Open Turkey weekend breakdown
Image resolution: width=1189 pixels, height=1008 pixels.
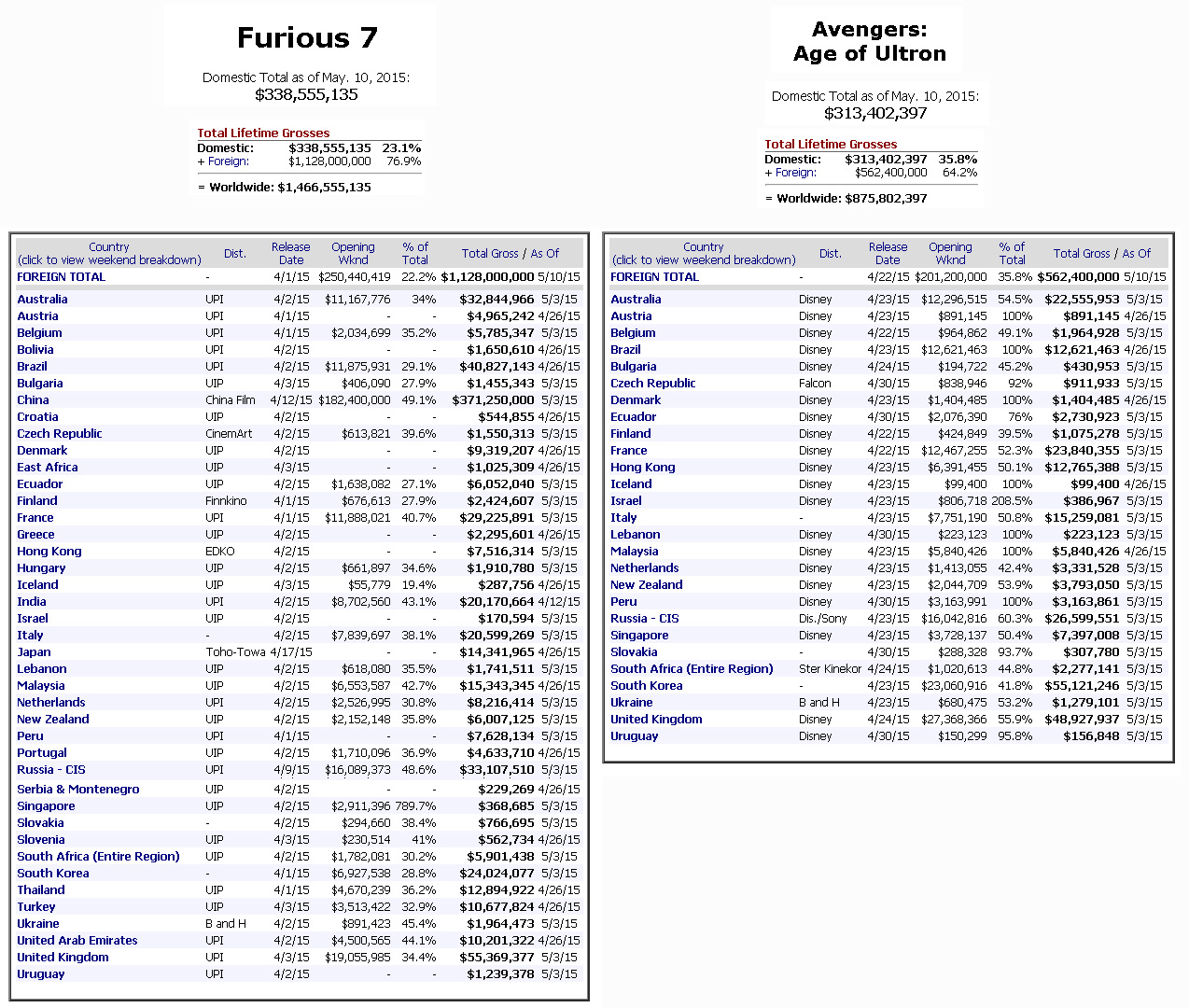(x=36, y=907)
